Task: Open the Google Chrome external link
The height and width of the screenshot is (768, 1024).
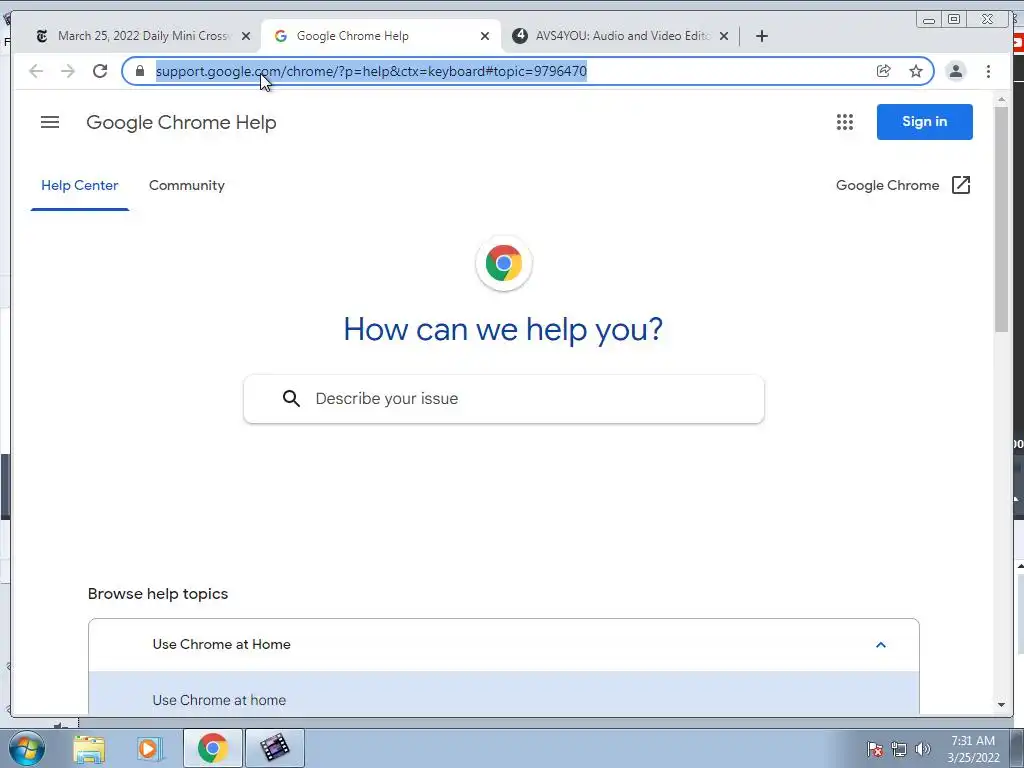Action: click(903, 185)
